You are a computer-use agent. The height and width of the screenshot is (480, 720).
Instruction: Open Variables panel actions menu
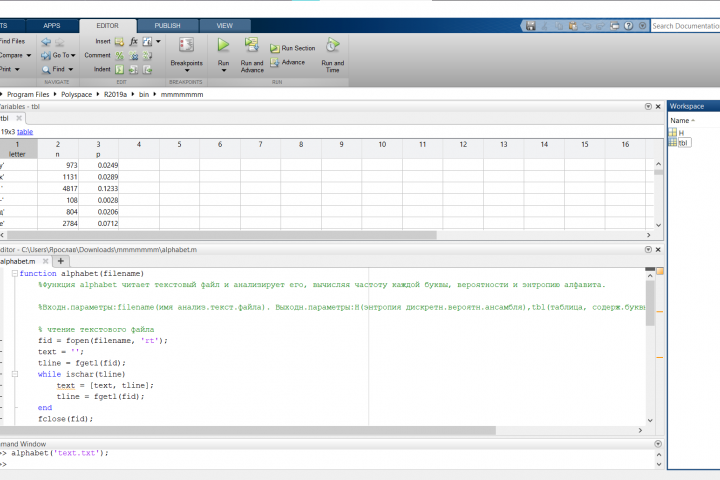(648, 107)
